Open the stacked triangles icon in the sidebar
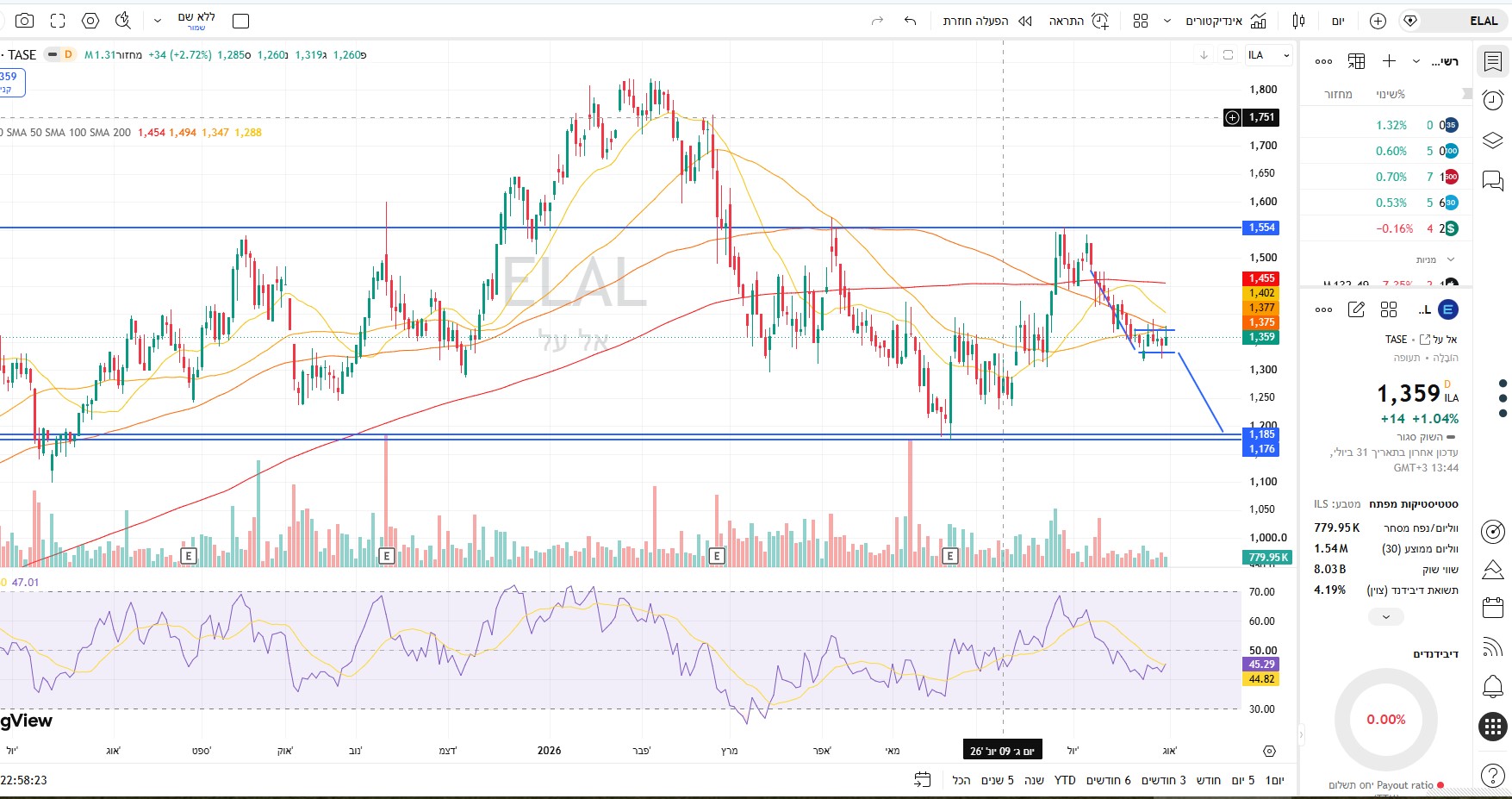 (x=1493, y=570)
